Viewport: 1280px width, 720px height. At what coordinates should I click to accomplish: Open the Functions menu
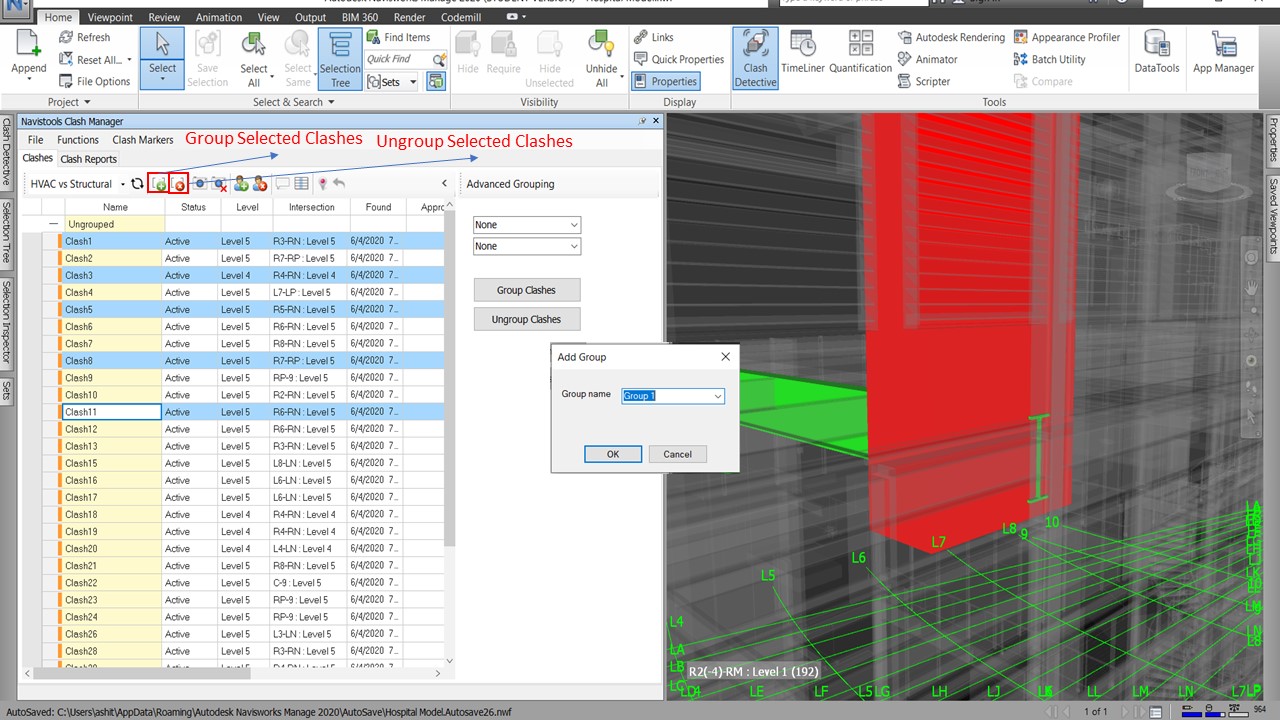pos(78,140)
